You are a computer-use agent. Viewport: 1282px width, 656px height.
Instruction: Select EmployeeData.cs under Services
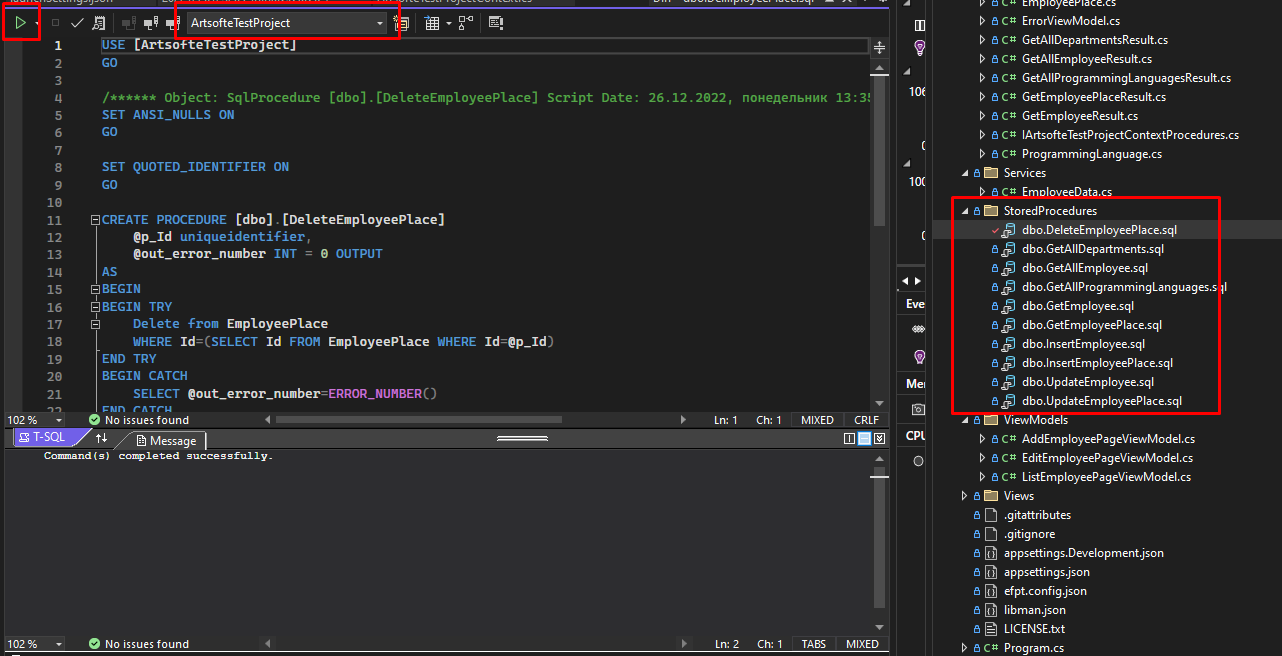pos(1067,192)
